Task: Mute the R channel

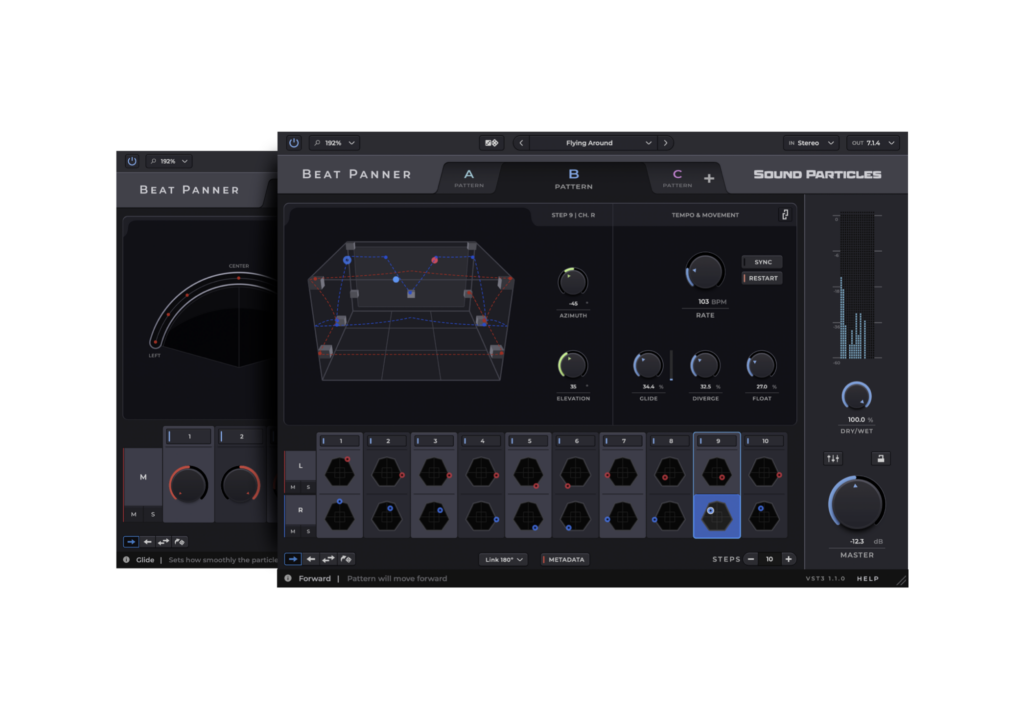Action: 293,532
